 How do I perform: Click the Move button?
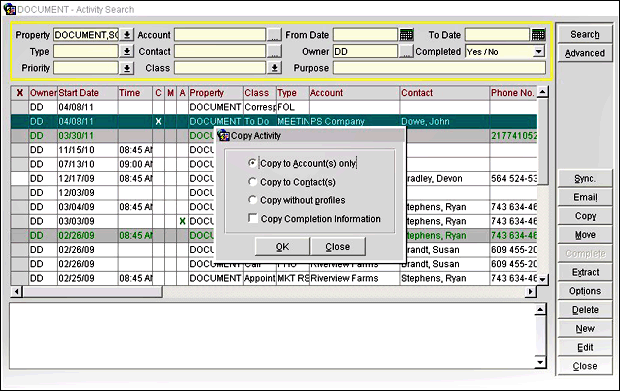coord(585,235)
